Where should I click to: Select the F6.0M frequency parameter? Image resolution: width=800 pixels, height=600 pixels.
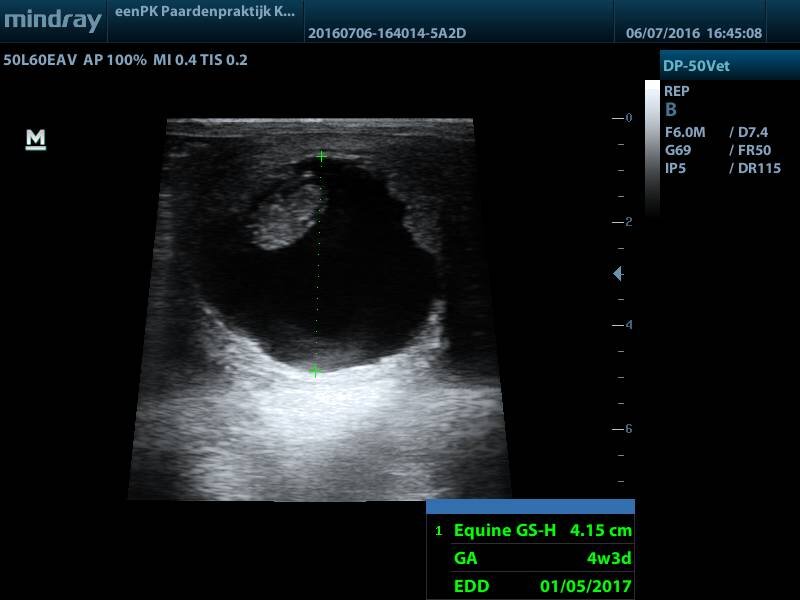click(x=686, y=132)
